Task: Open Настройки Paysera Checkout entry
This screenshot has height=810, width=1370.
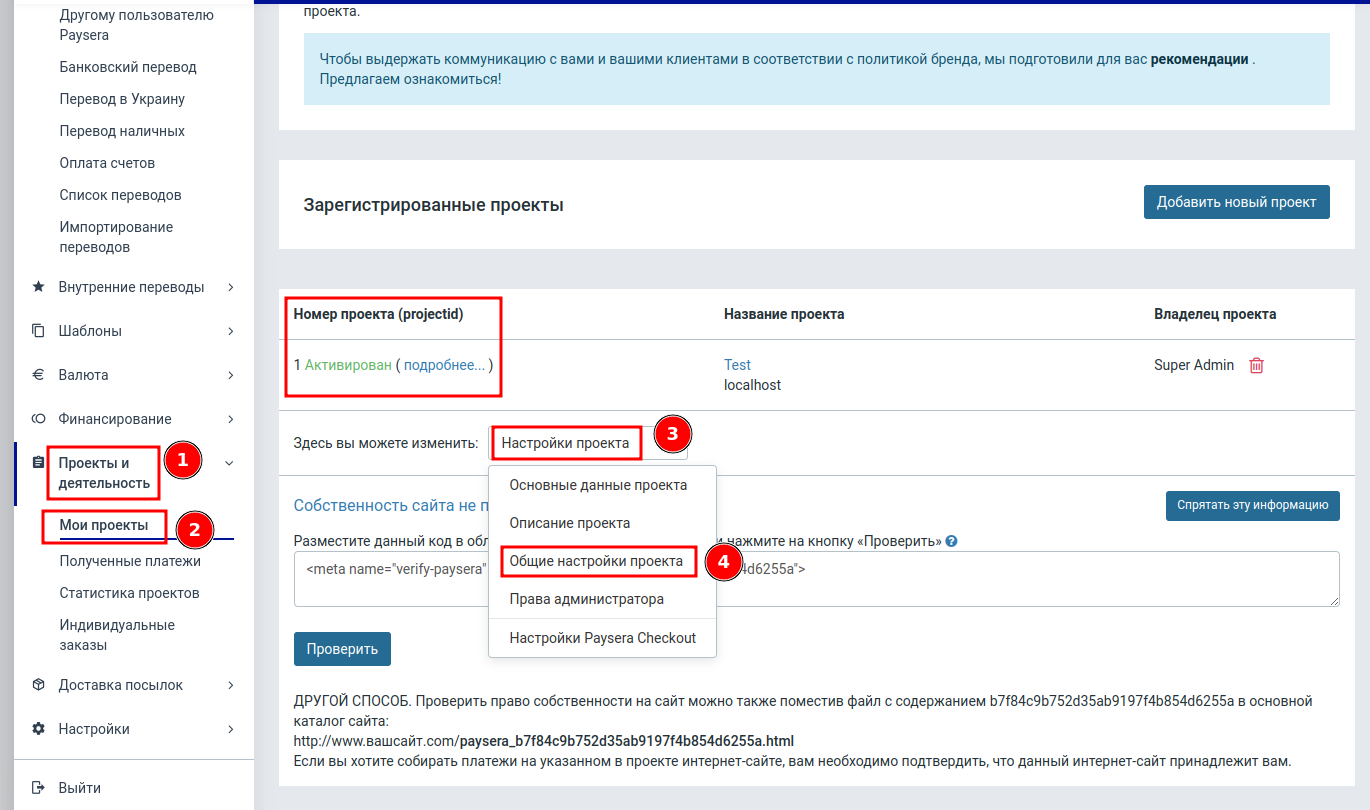Action: (602, 638)
